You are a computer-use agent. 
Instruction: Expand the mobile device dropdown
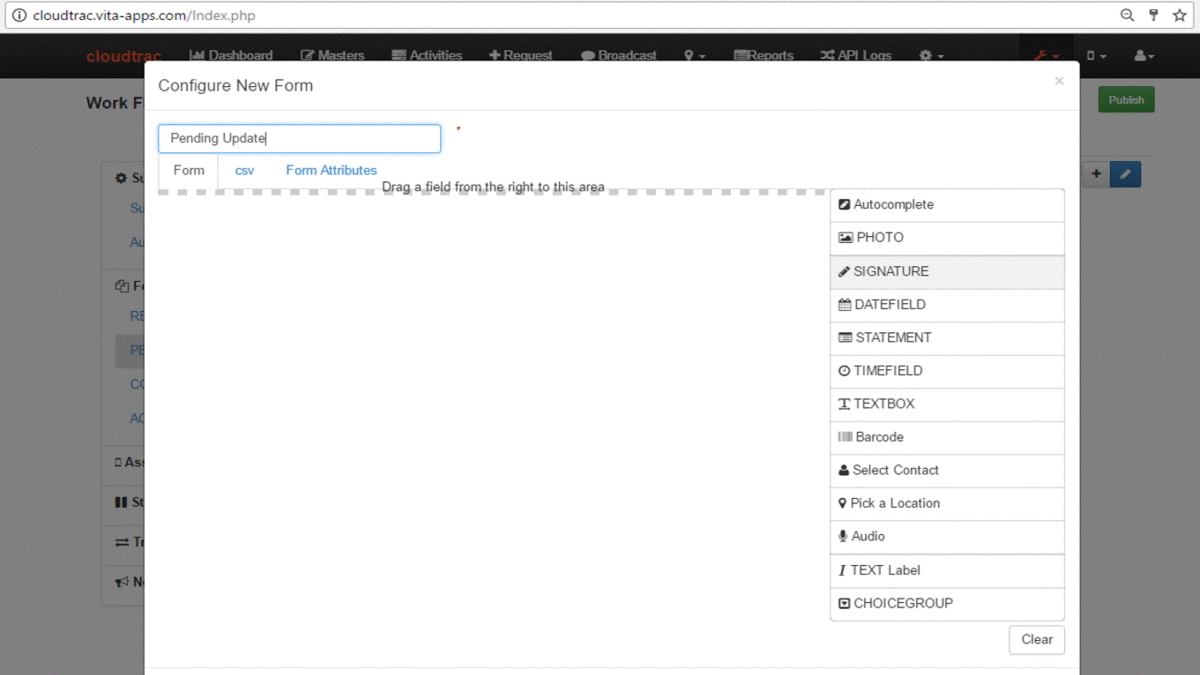[x=1097, y=56]
